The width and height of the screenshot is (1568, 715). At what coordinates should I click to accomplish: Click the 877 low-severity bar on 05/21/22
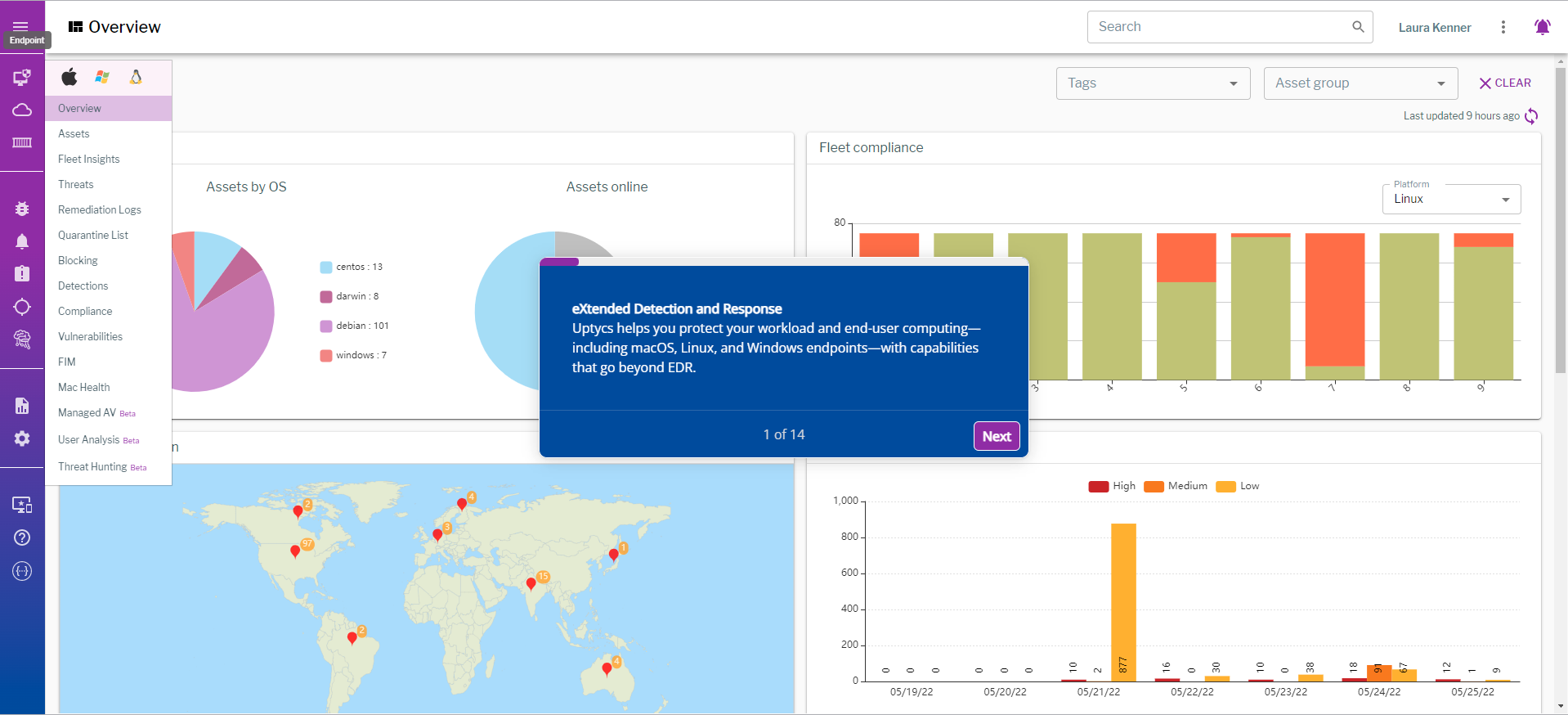tap(1123, 602)
